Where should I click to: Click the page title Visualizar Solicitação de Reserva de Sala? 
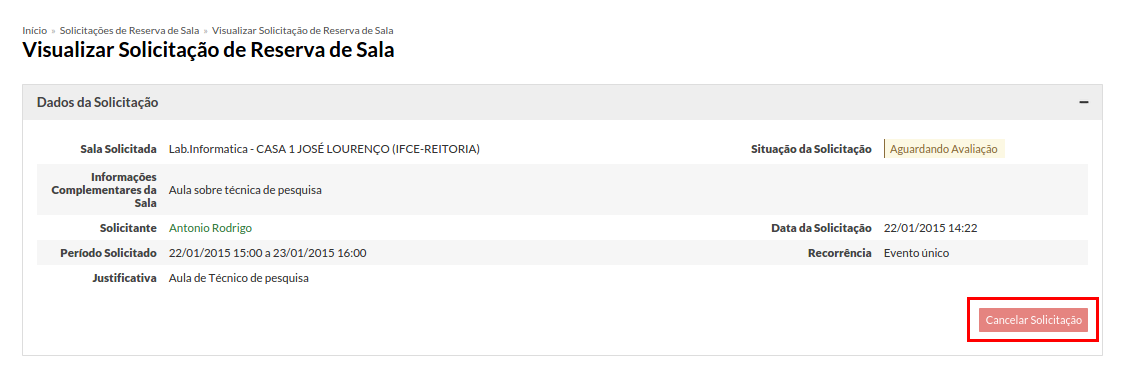(208, 51)
